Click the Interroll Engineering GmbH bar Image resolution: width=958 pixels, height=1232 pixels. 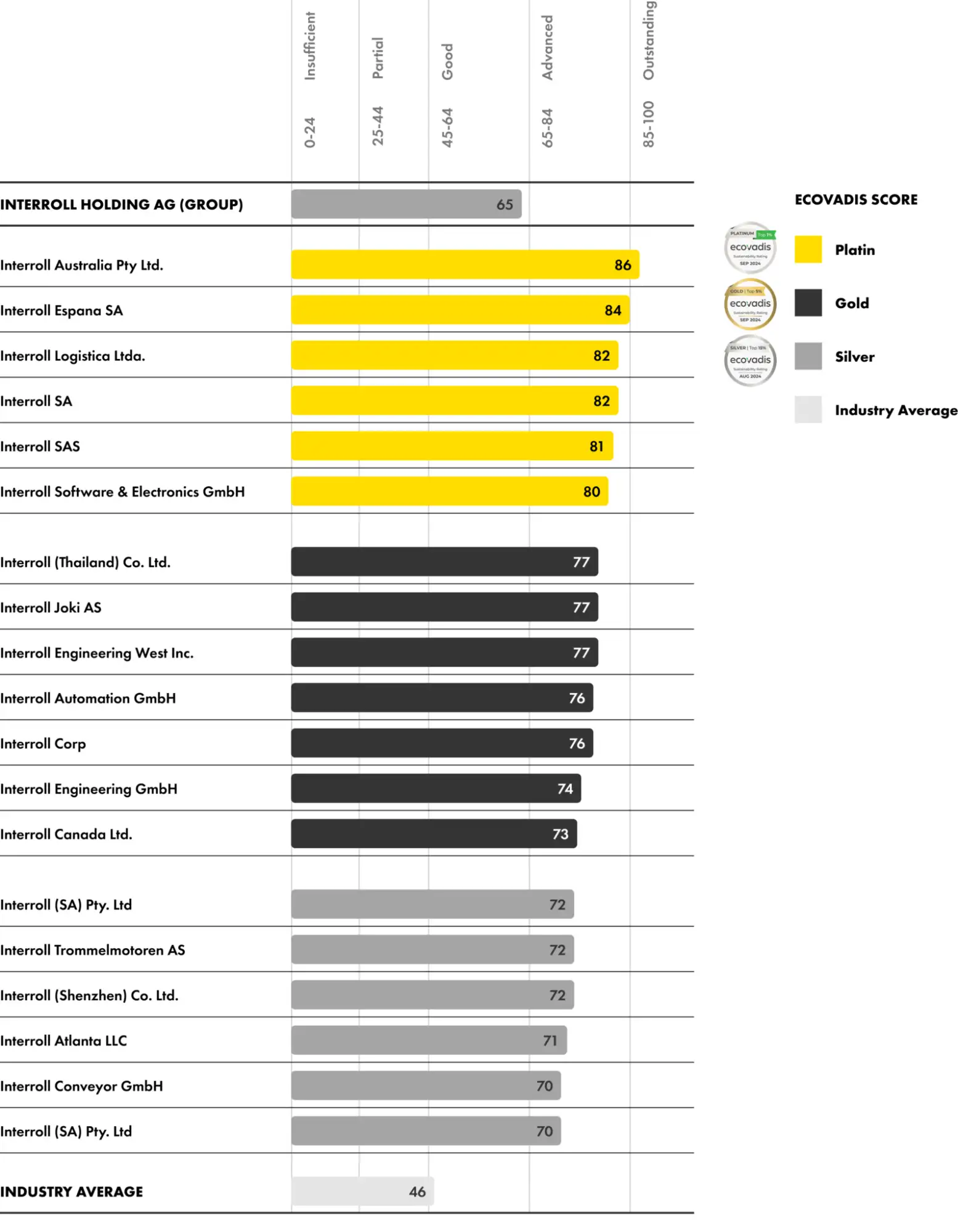click(x=436, y=788)
